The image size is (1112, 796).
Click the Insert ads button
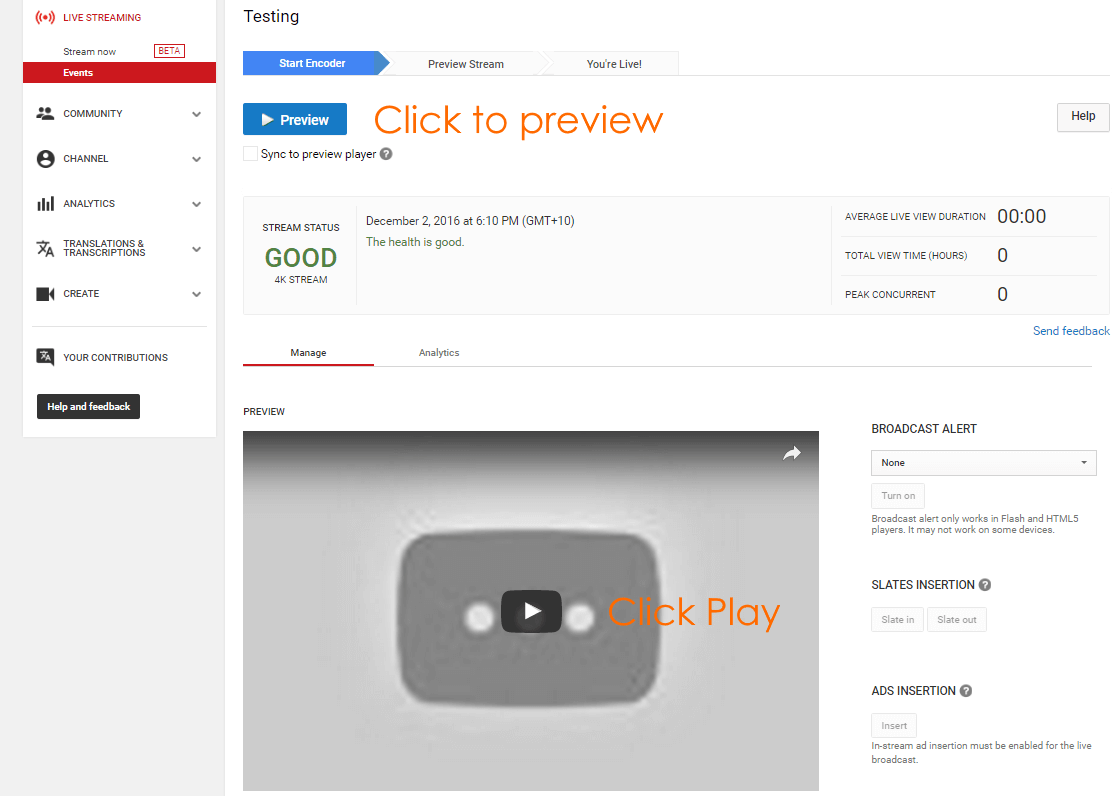click(894, 726)
